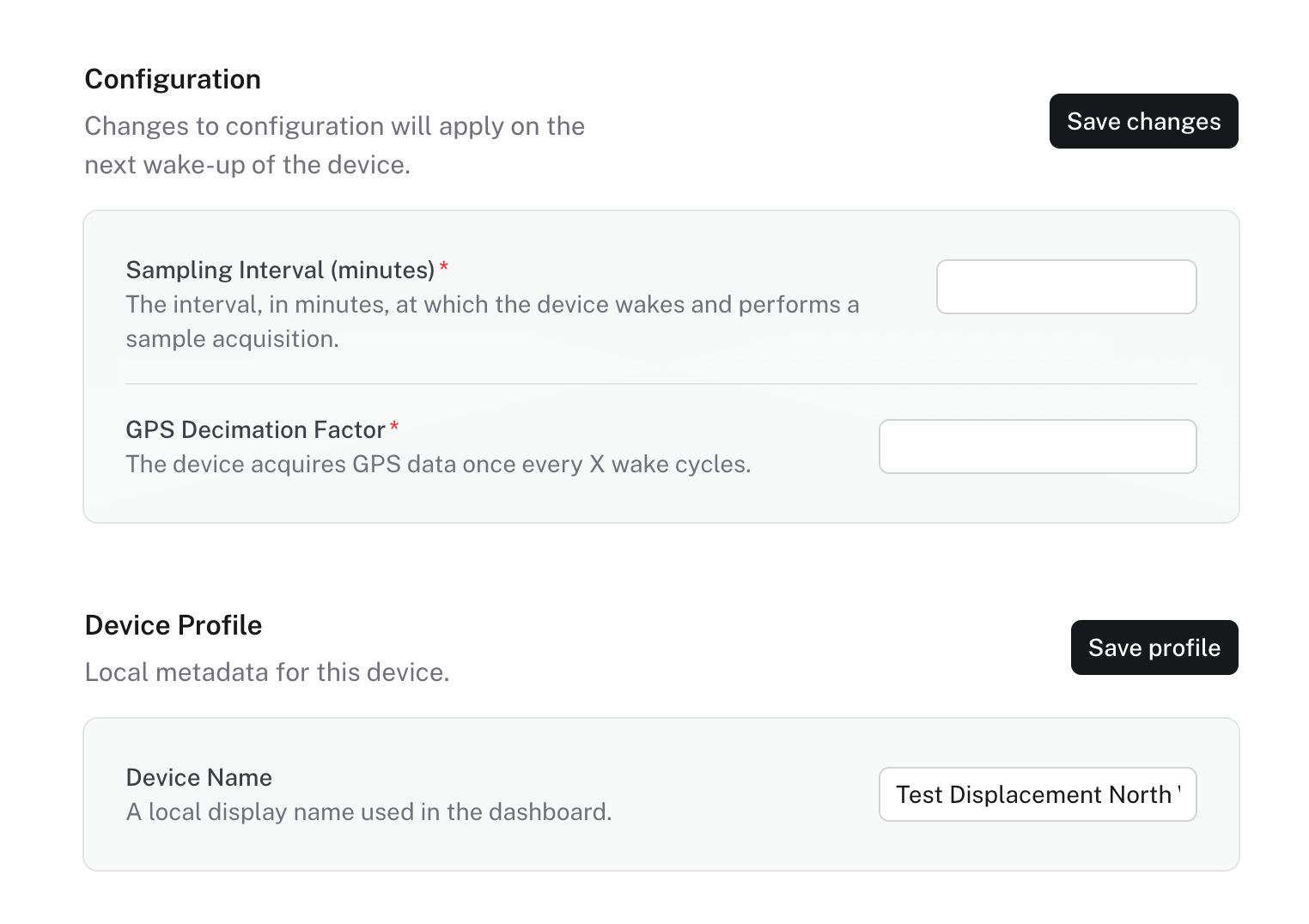
Task: Click the Device Name input field
Action: coord(1038,794)
